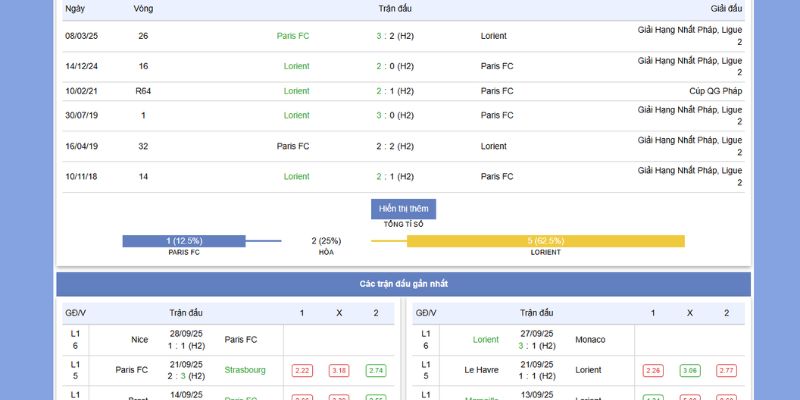The width and height of the screenshot is (800, 400).
Task: Click Monaco in the 27/09/25 match
Action: click(590, 339)
